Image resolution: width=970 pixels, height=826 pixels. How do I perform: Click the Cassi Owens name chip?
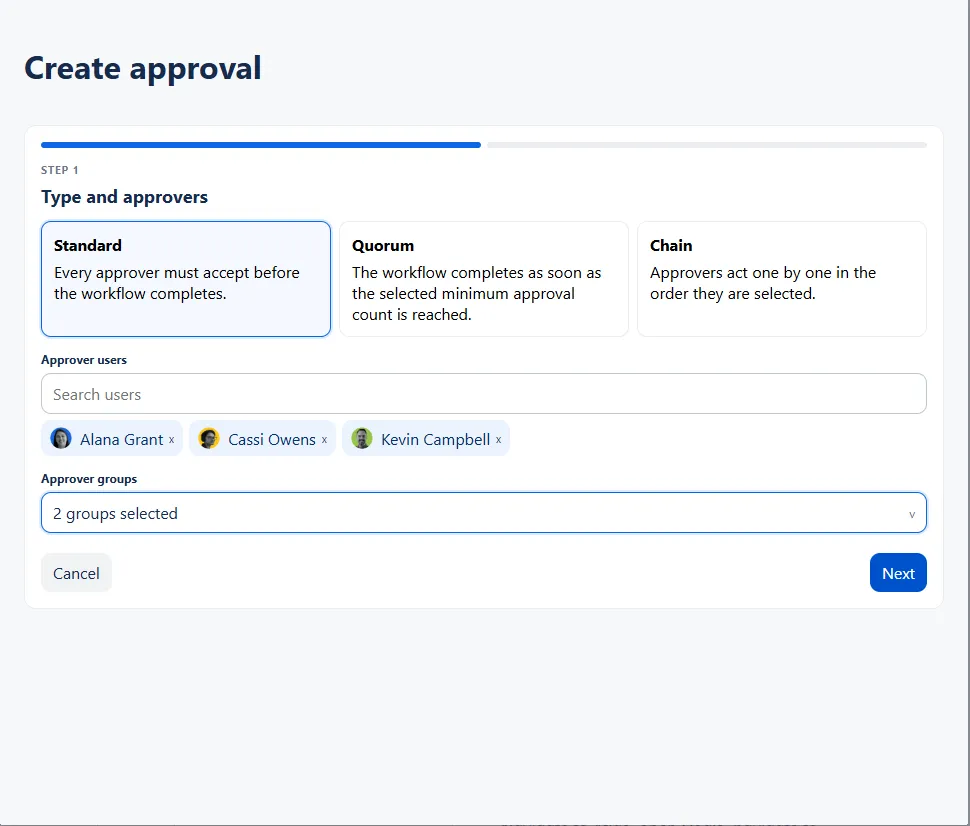(262, 439)
